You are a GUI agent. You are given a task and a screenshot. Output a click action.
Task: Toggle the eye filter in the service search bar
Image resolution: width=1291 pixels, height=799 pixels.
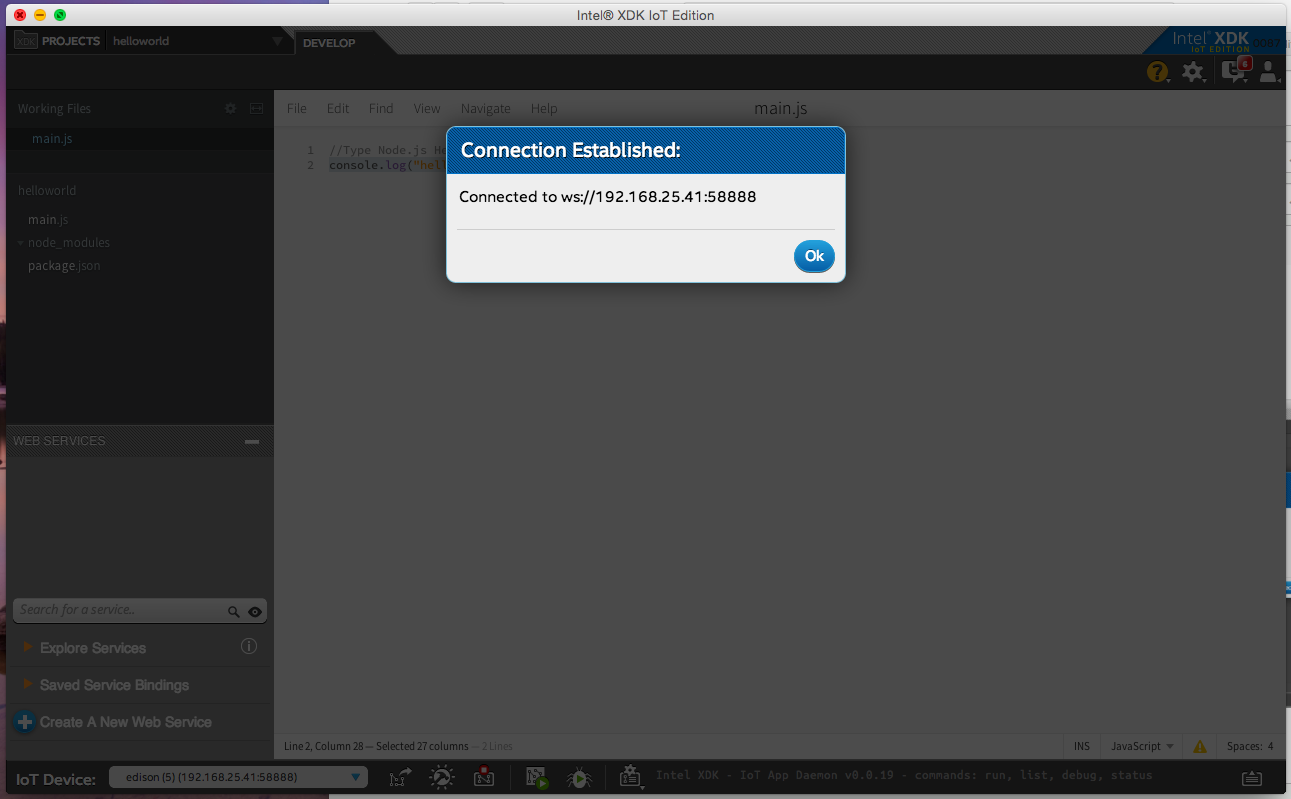tap(255, 610)
